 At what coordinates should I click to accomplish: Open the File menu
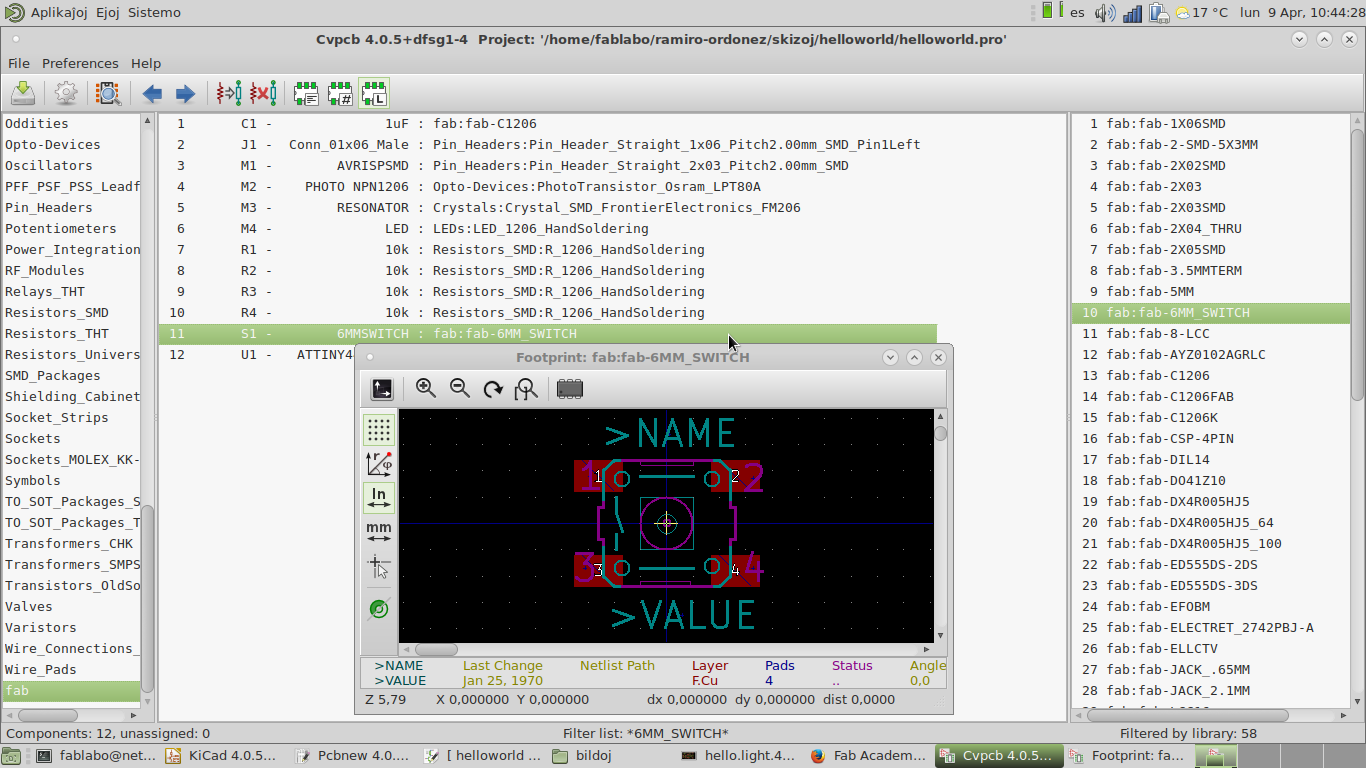tap(19, 63)
